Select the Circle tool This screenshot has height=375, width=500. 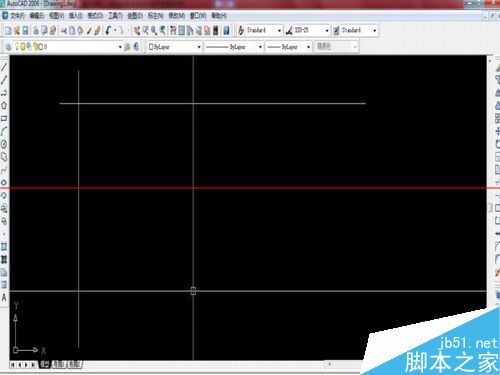4,144
